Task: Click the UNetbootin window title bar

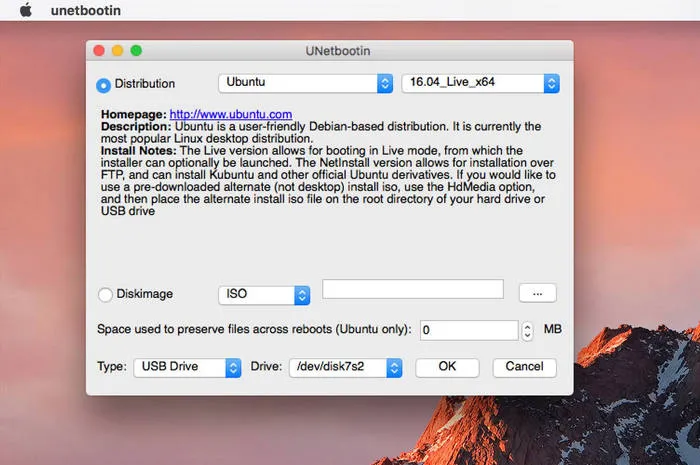Action: click(x=329, y=50)
